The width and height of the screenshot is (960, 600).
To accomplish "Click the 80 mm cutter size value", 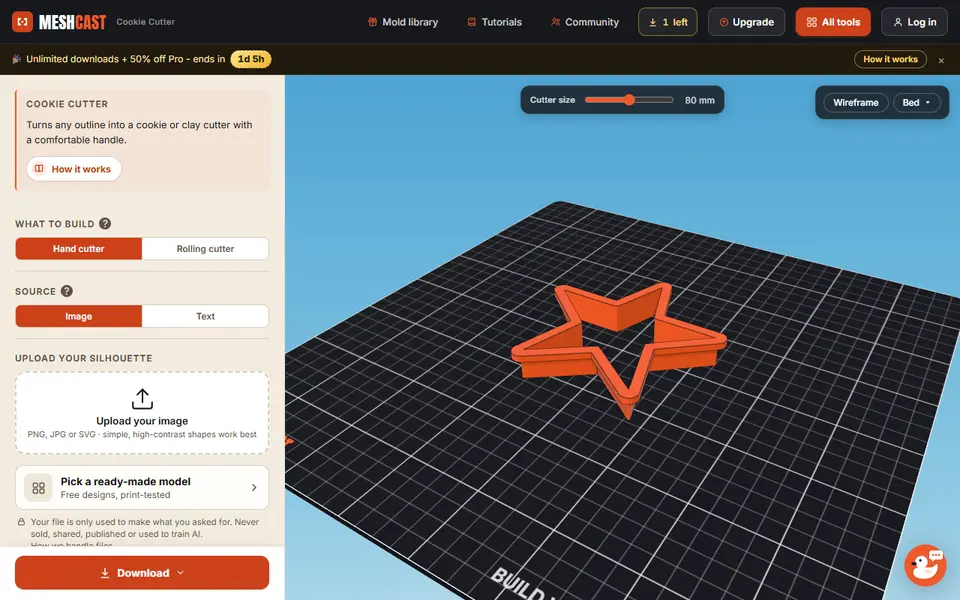I will [700, 100].
